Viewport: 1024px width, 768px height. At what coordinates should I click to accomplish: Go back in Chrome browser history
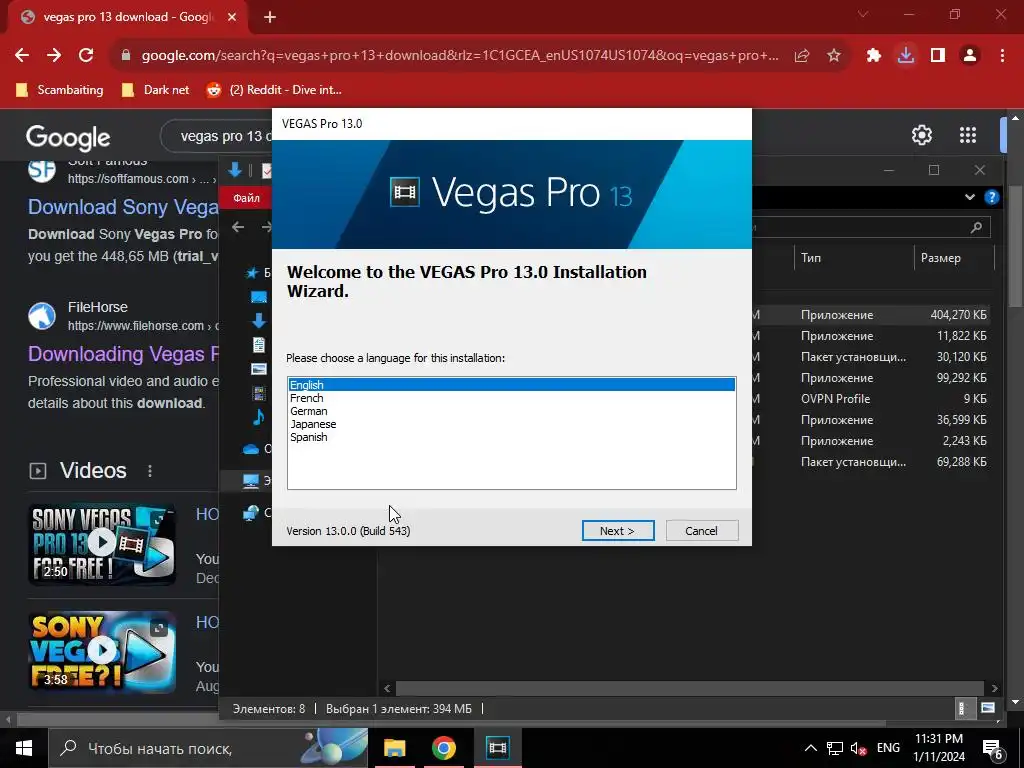(x=22, y=56)
